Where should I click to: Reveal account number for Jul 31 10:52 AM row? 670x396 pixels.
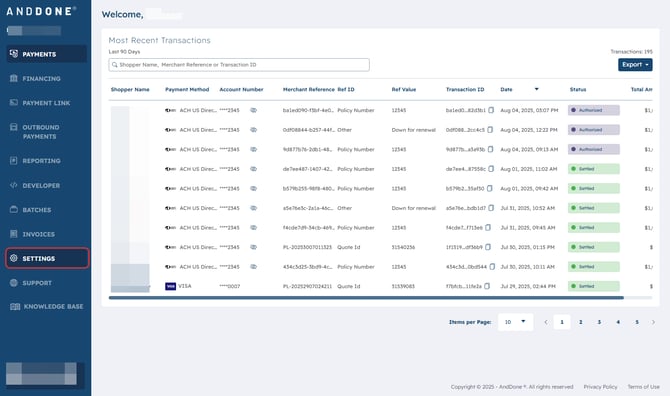point(253,208)
